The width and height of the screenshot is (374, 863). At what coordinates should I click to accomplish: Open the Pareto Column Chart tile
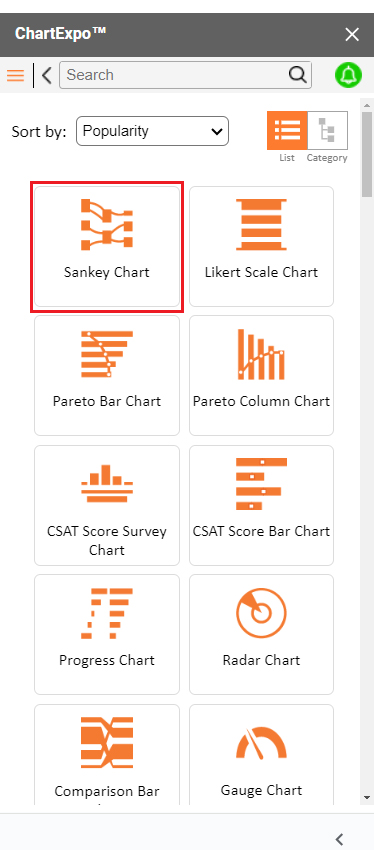[x=261, y=375]
